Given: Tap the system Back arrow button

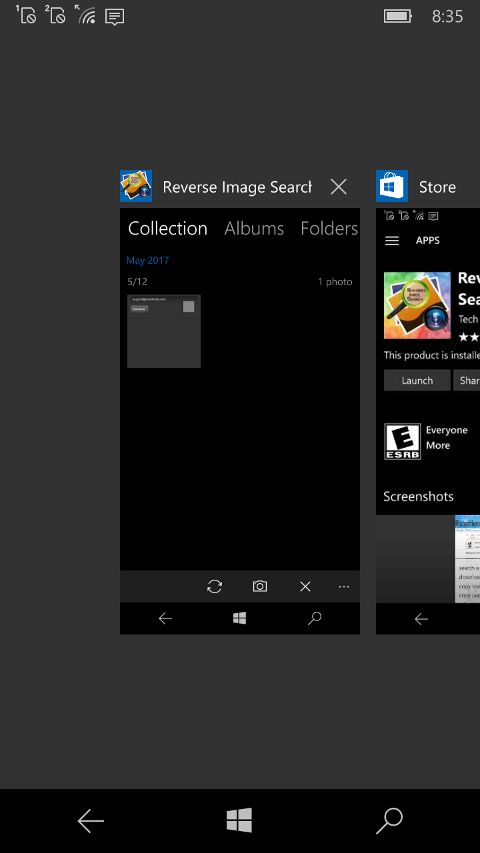Looking at the screenshot, I should pos(90,820).
